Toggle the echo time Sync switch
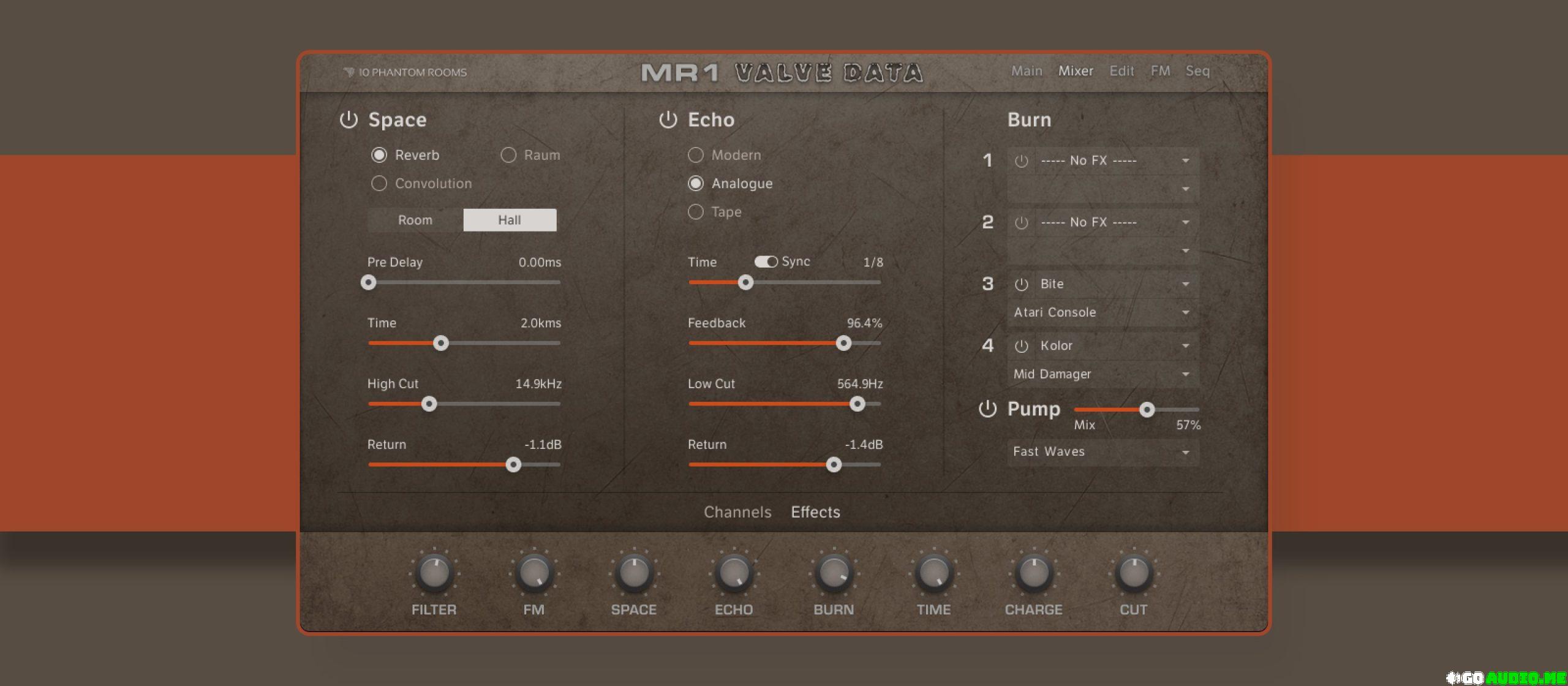Viewport: 1568px width, 686px height. [x=766, y=262]
